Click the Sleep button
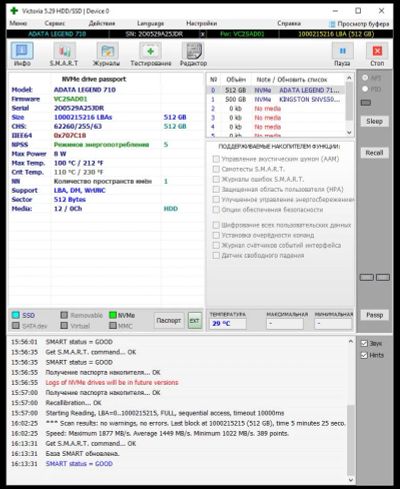Viewport: 400px width, 489px height. [x=374, y=121]
